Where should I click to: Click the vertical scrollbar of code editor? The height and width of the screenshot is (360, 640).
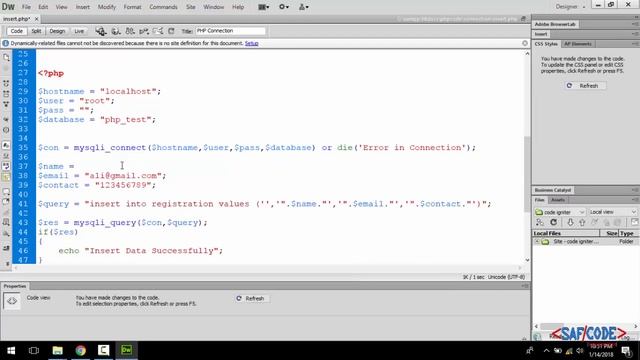[527, 174]
